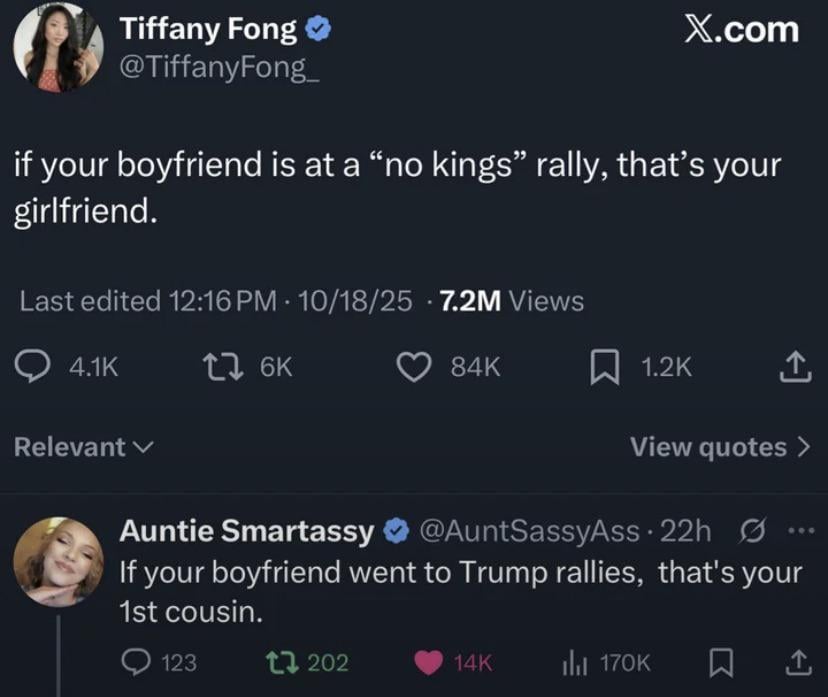Open View quotes link
The height and width of the screenshot is (697, 828).
(x=719, y=447)
